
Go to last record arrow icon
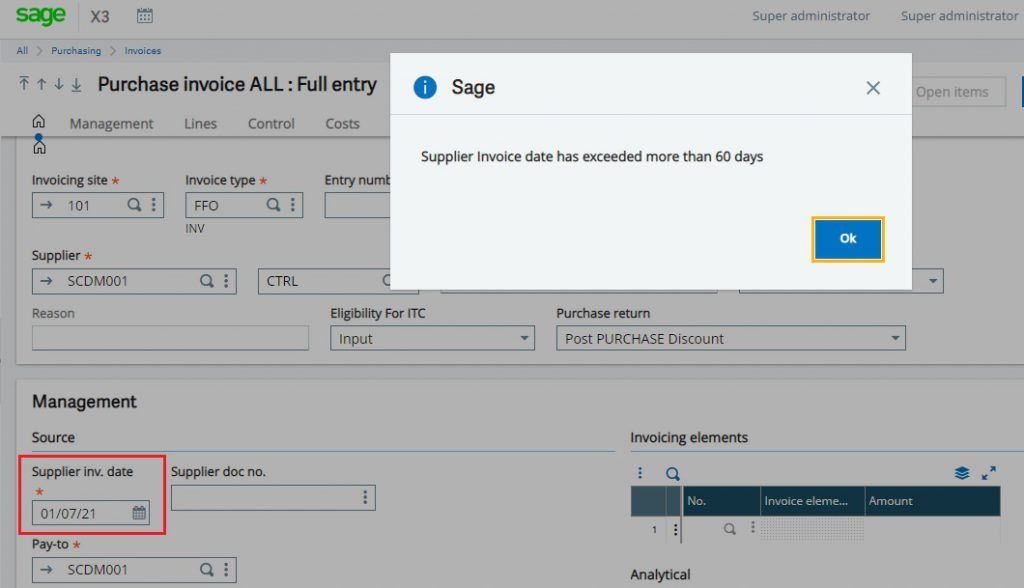click(x=76, y=84)
